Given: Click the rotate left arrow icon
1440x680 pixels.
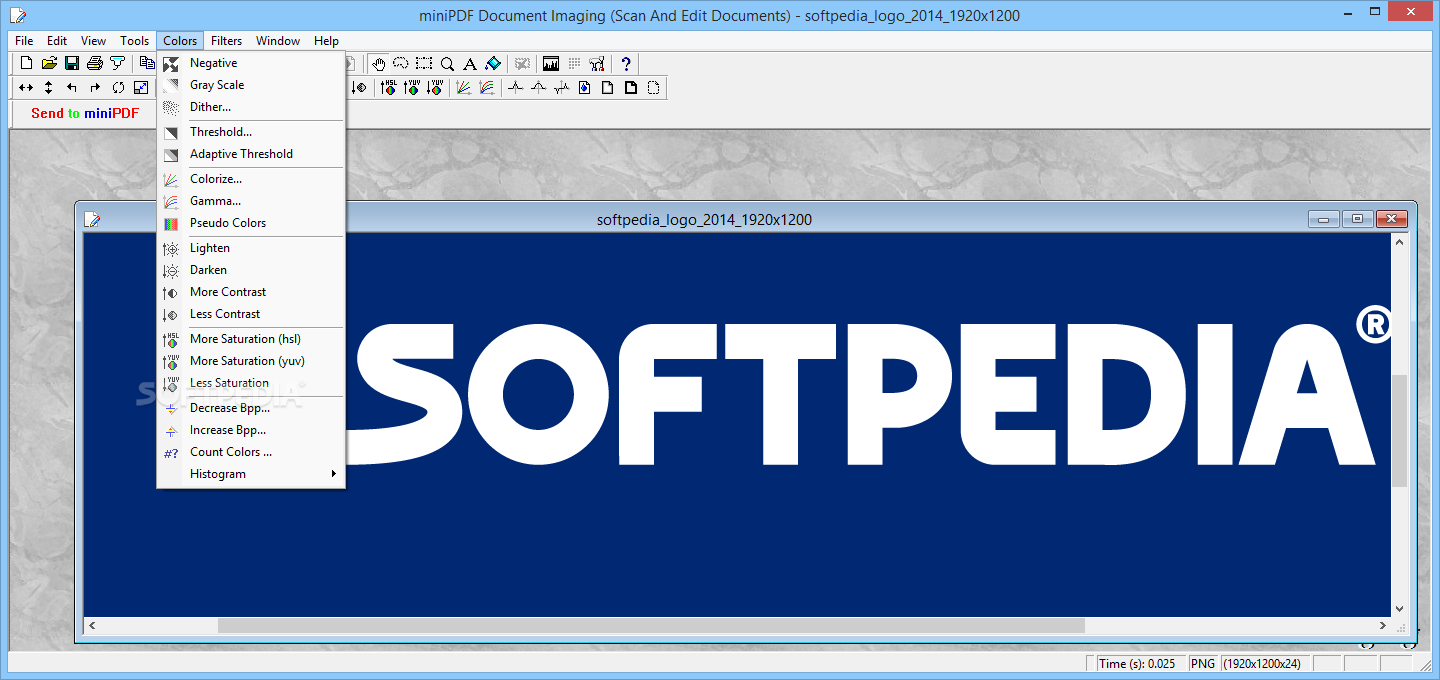Looking at the screenshot, I should click(72, 87).
